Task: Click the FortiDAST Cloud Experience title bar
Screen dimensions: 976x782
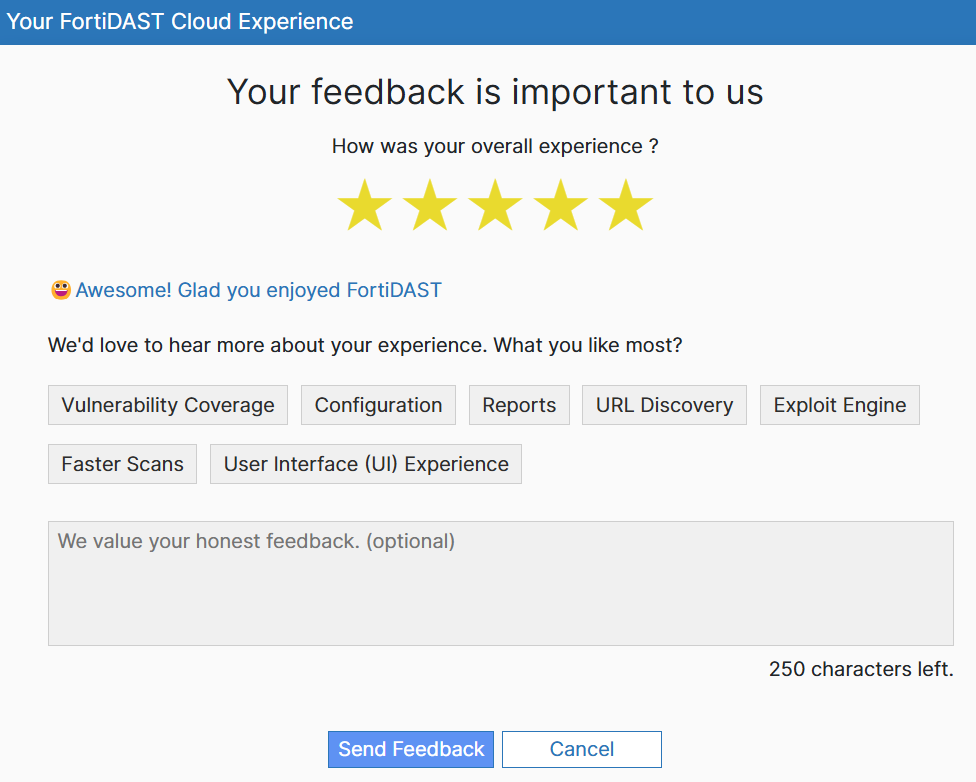Action: (x=180, y=21)
